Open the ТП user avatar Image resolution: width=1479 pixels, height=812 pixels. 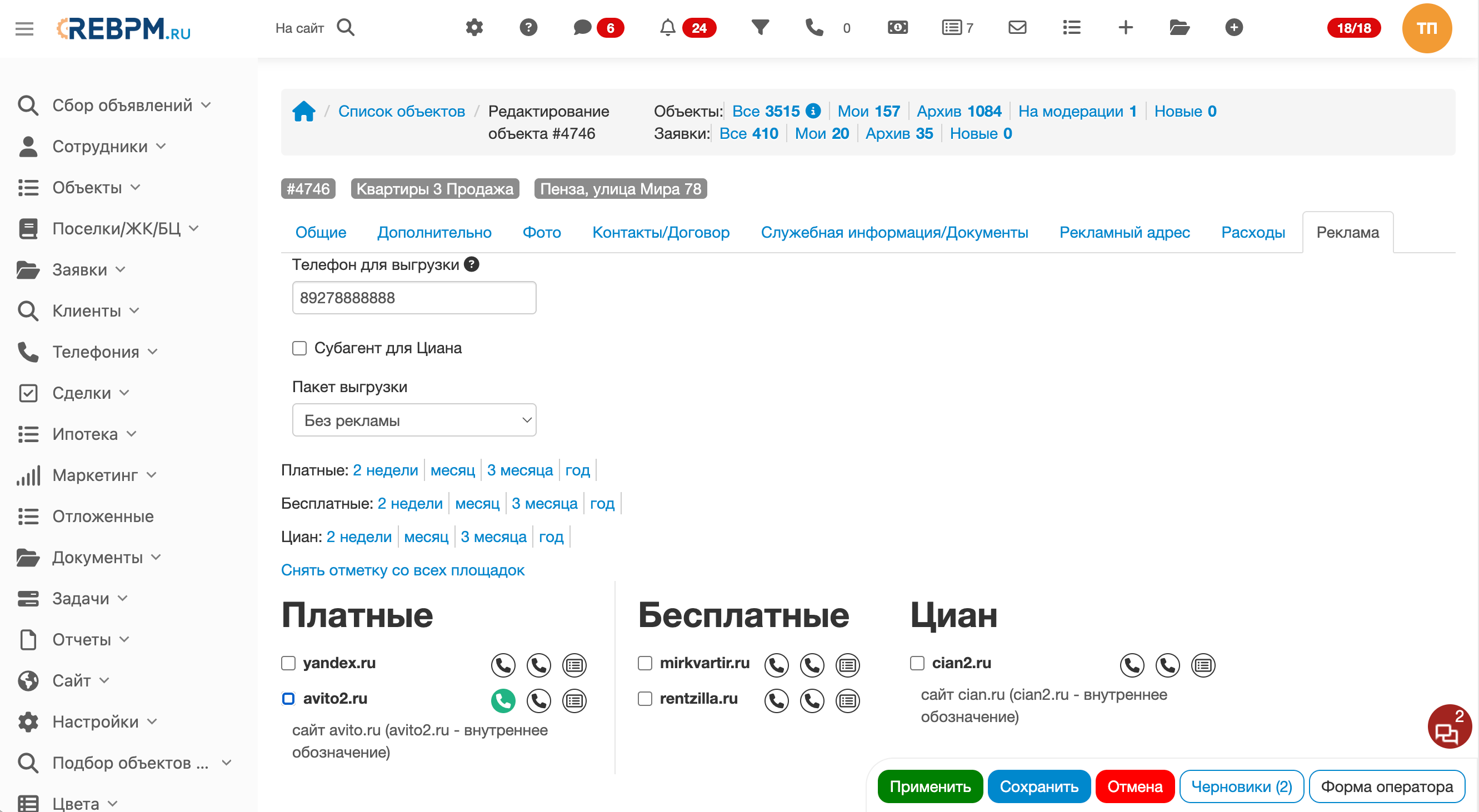click(1427, 28)
